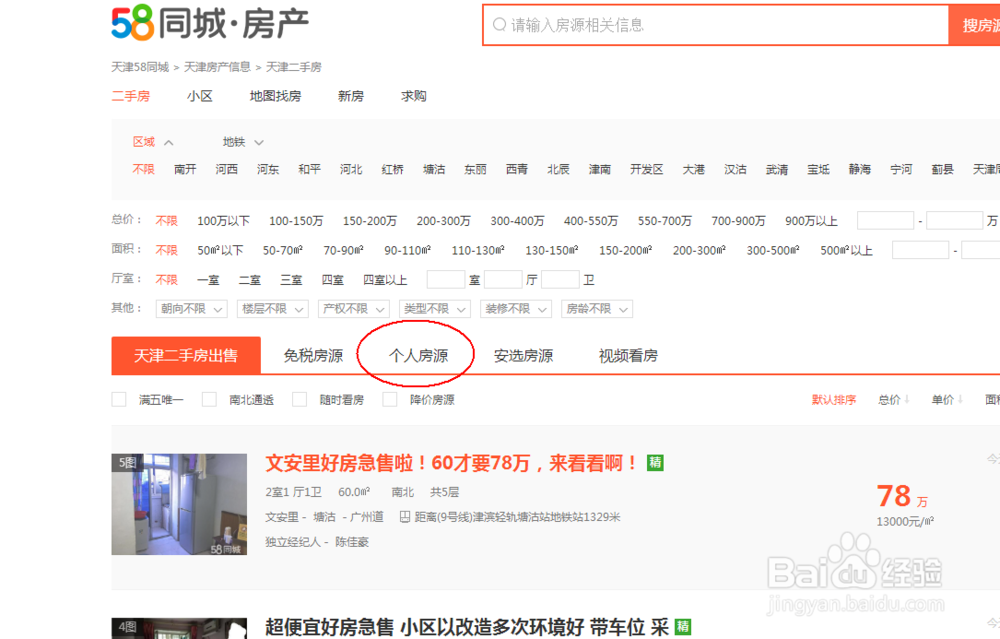
Task: Switch to 天津二手房出售 tab
Action: click(186, 355)
